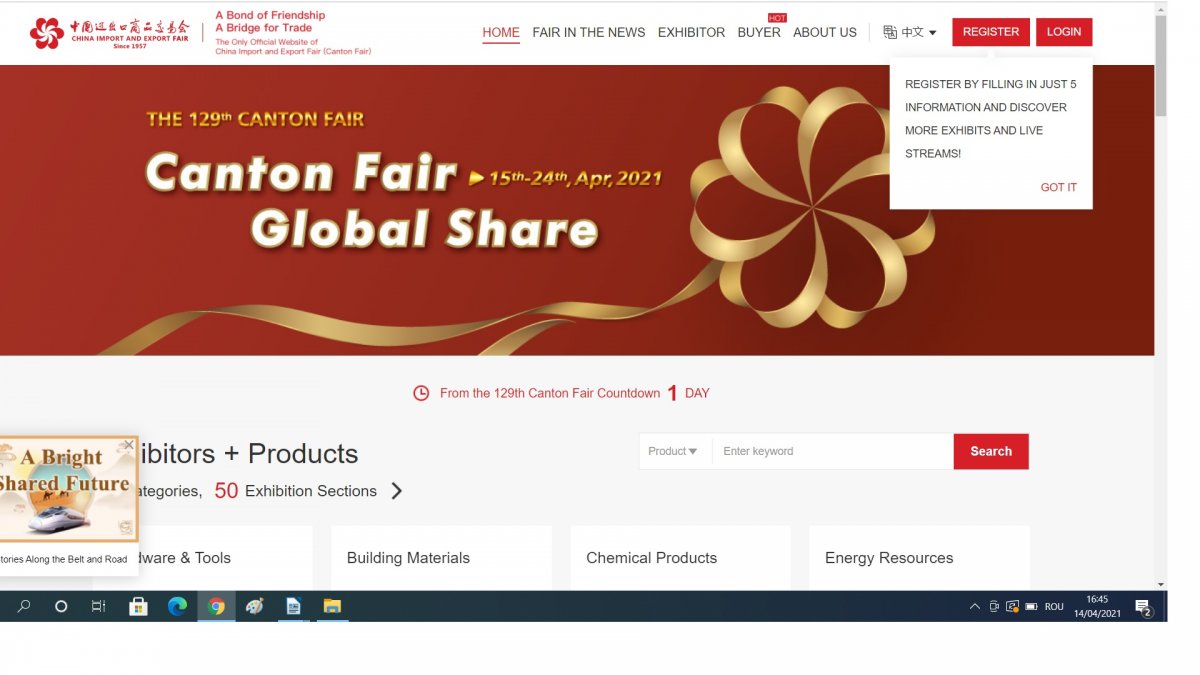Screen dimensions: 1200x675
Task: Switch ROU keyboard language indicator
Action: pos(1054,607)
